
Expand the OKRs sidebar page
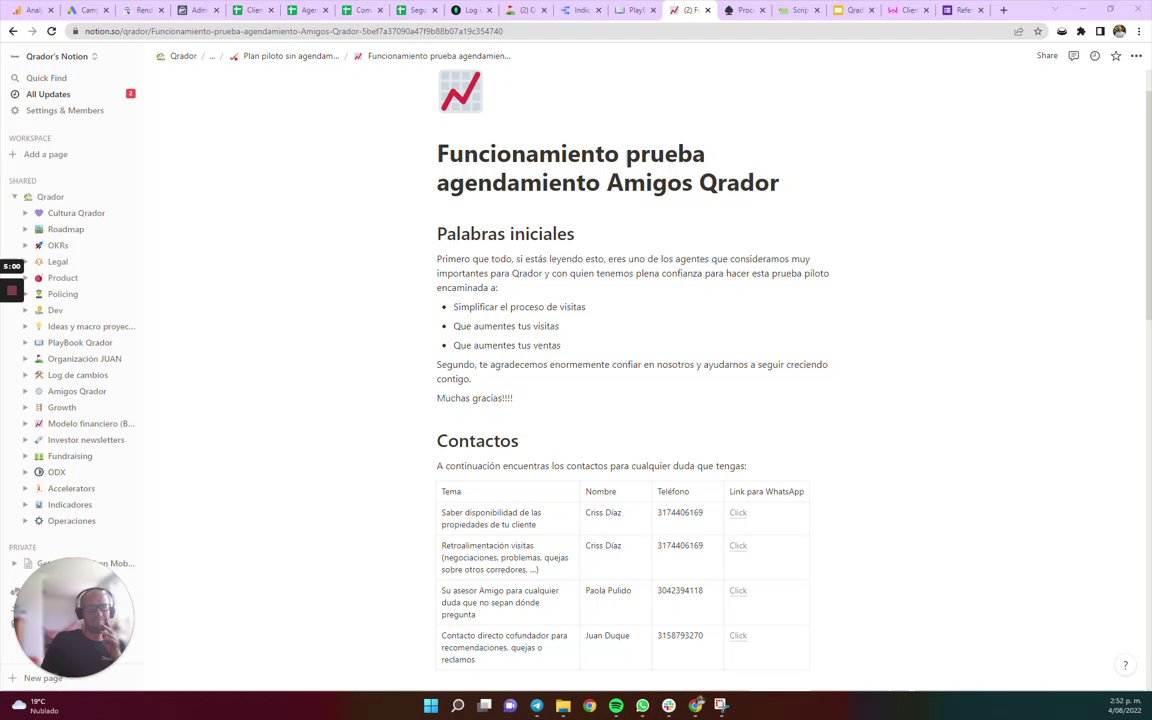tap(25, 245)
